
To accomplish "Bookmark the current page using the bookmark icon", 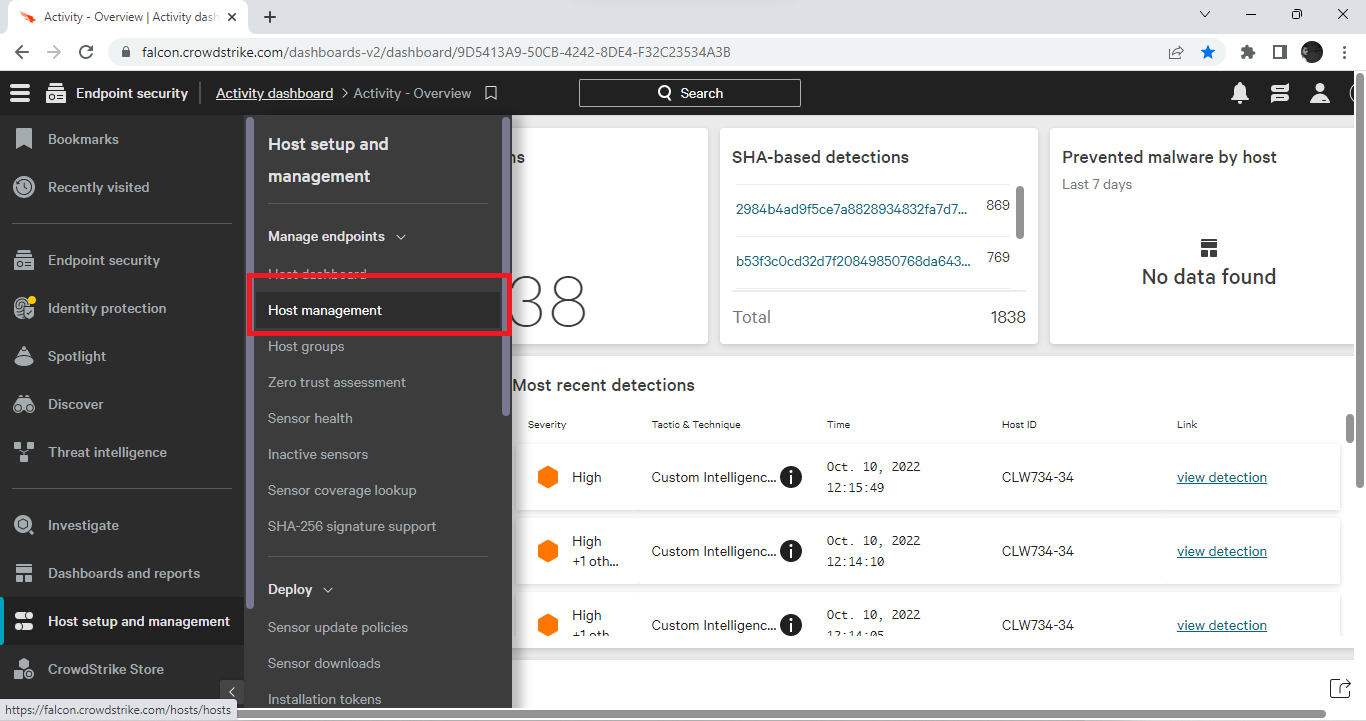I will tap(491, 93).
